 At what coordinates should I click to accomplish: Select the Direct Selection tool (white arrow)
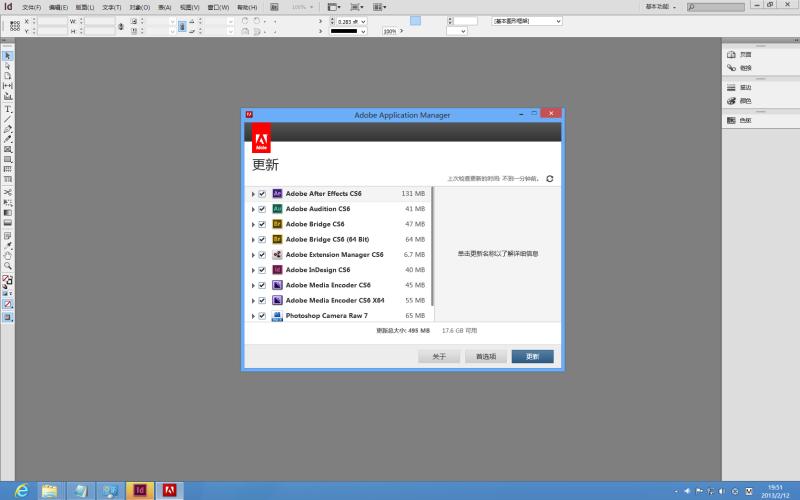8,66
